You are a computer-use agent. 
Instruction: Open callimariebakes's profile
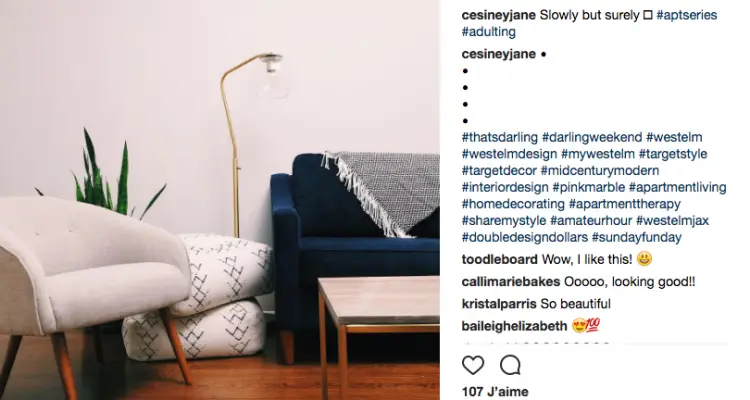511,281
